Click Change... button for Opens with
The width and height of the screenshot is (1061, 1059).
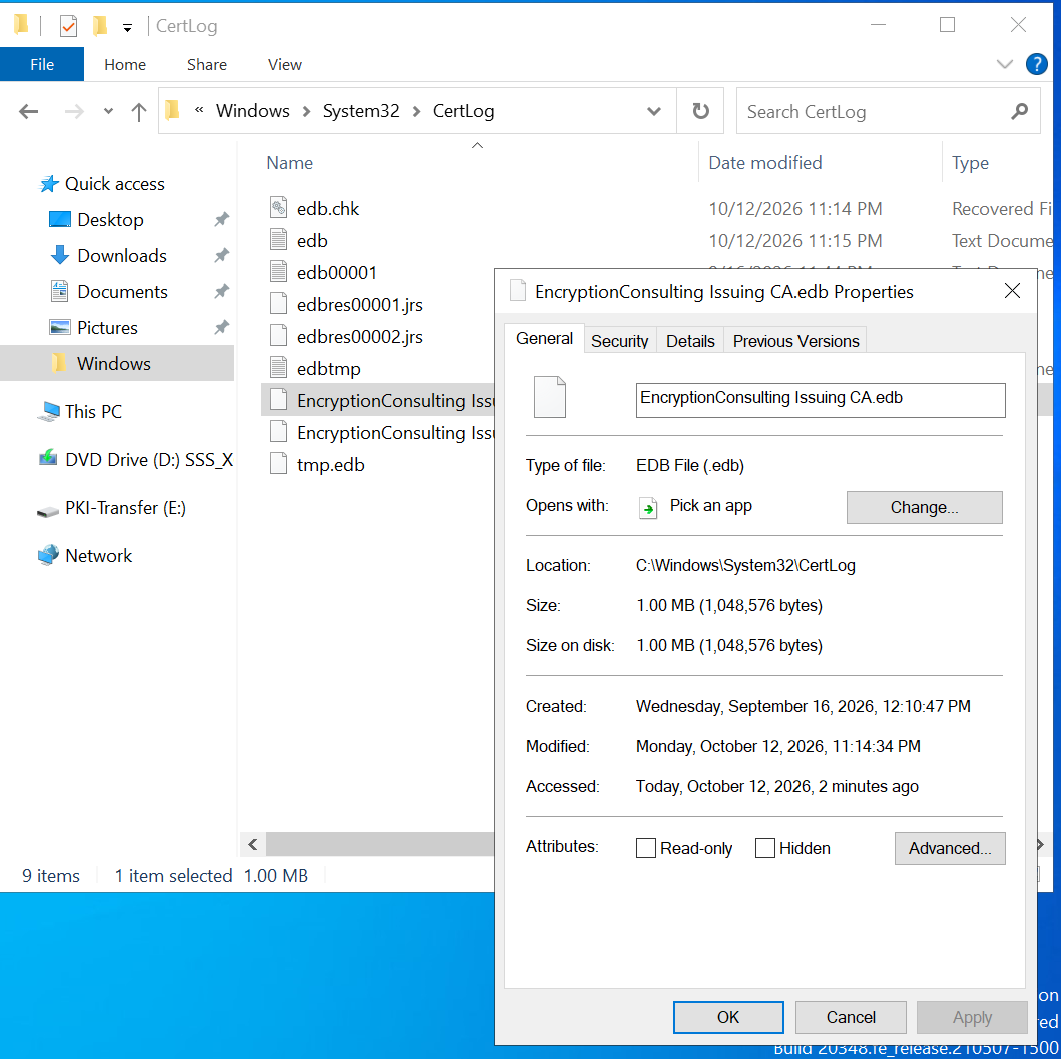924,508
